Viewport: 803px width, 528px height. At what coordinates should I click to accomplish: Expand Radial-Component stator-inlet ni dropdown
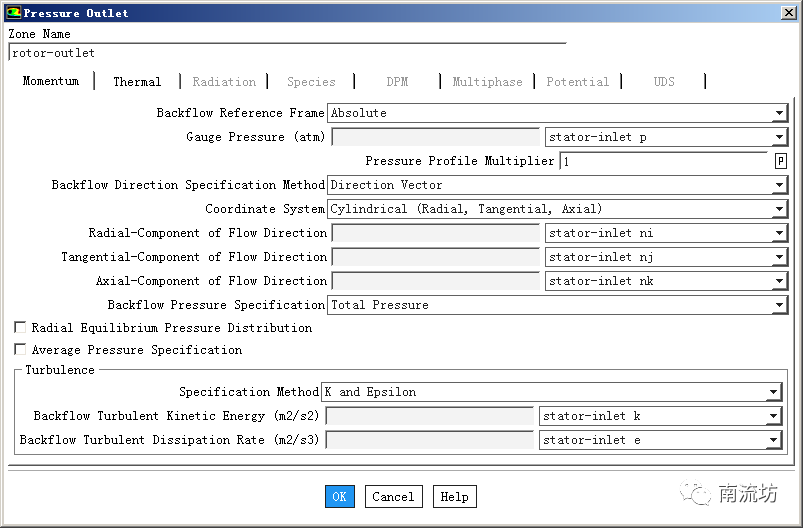[778, 233]
